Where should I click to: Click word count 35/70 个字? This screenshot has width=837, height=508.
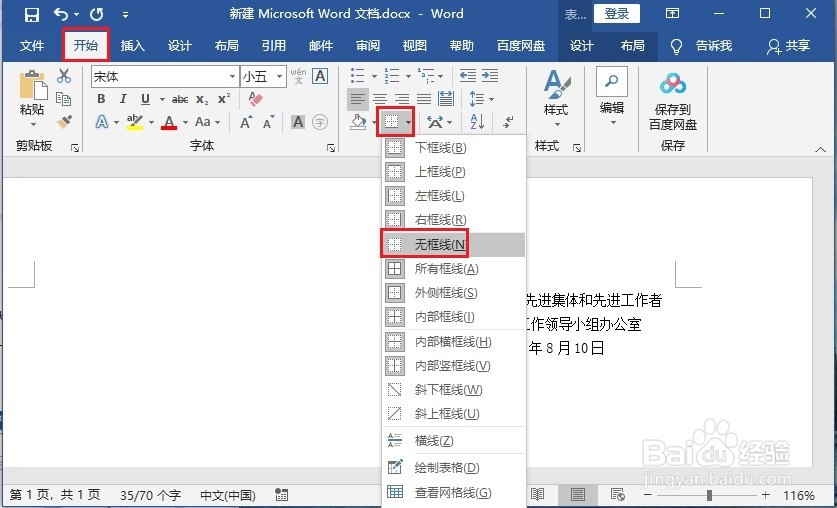(x=151, y=495)
